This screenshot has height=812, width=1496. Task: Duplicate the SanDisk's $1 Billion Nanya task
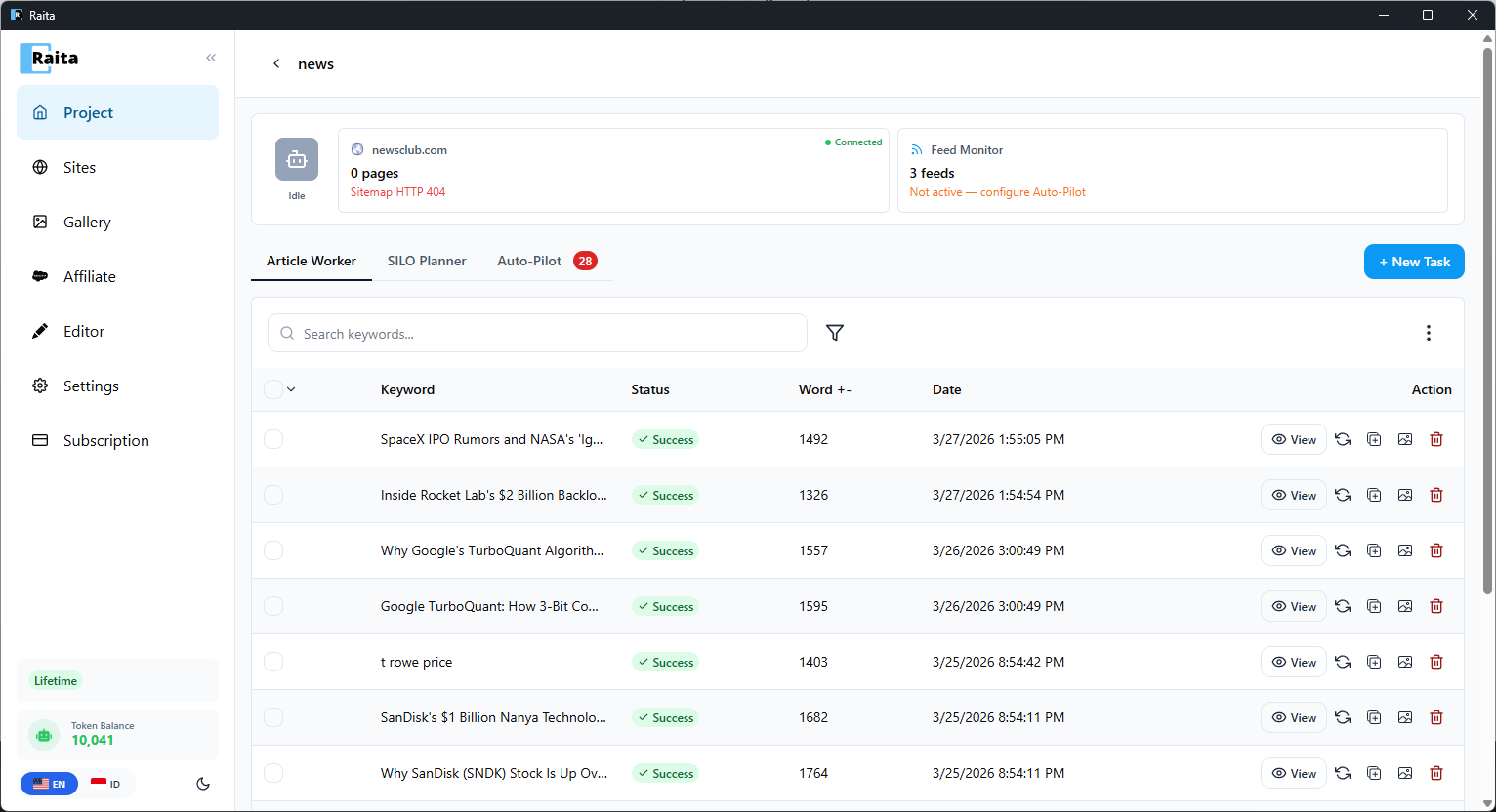(1374, 717)
